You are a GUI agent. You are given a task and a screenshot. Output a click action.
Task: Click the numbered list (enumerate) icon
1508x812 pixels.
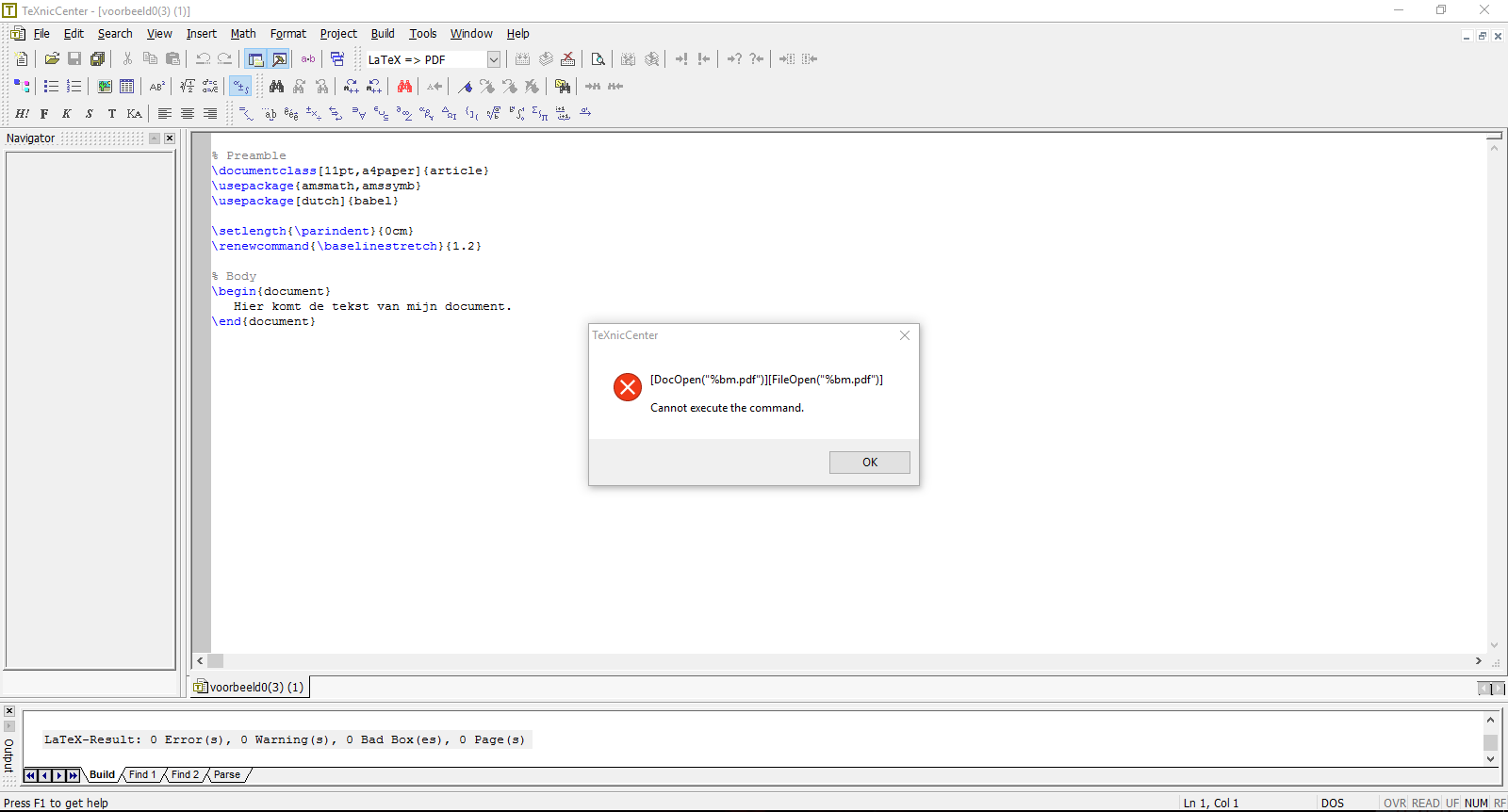(x=74, y=86)
